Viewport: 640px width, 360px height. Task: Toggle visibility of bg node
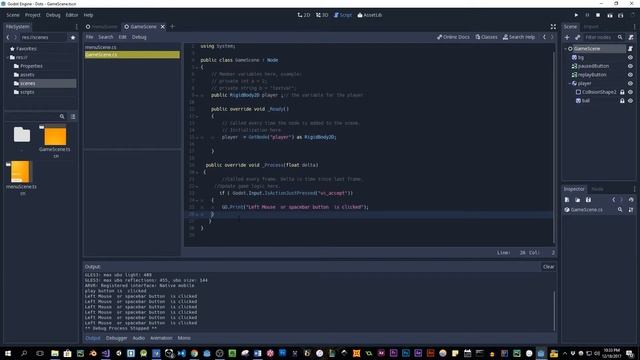click(x=630, y=58)
